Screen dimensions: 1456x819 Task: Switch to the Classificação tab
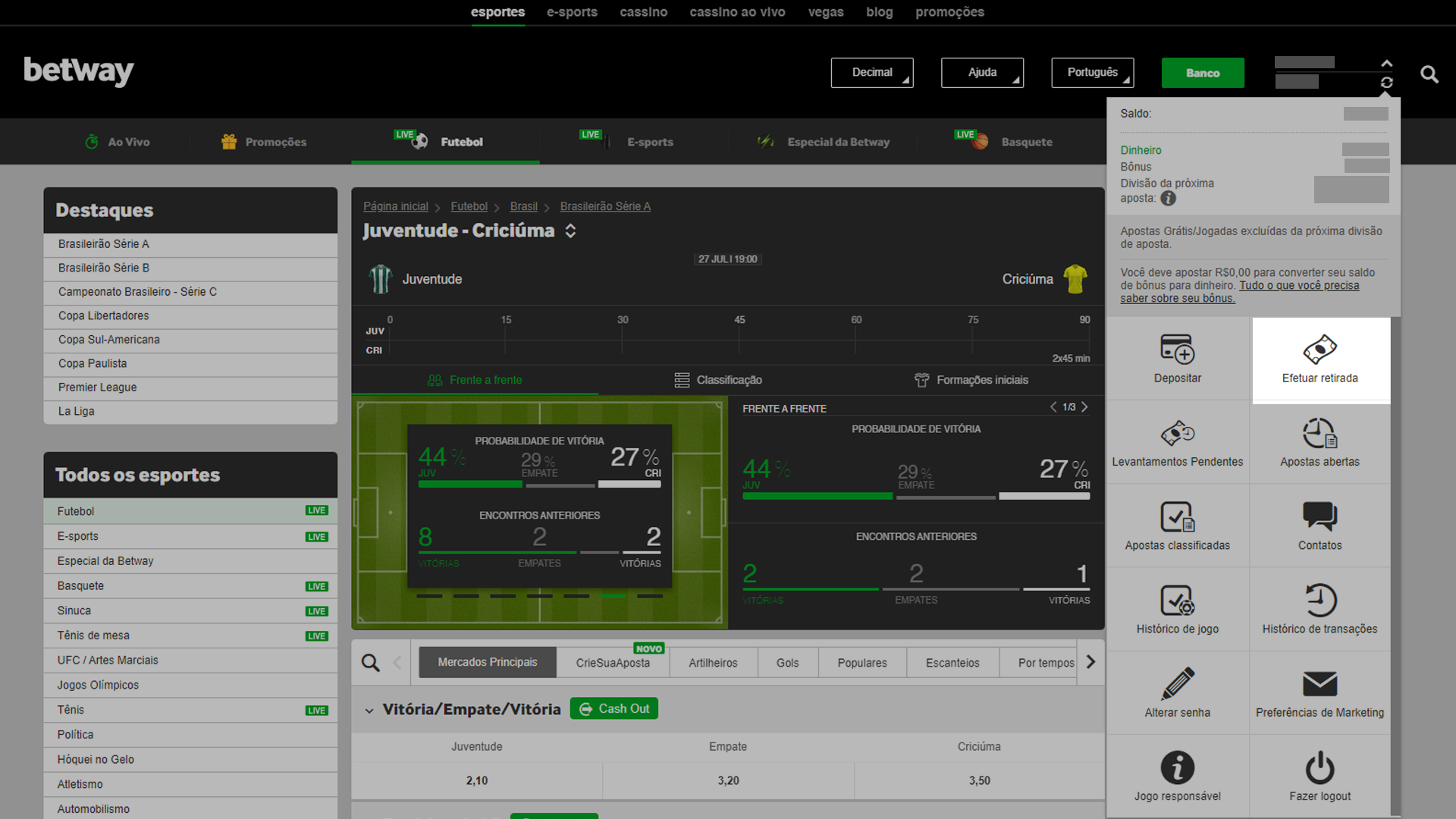(718, 380)
